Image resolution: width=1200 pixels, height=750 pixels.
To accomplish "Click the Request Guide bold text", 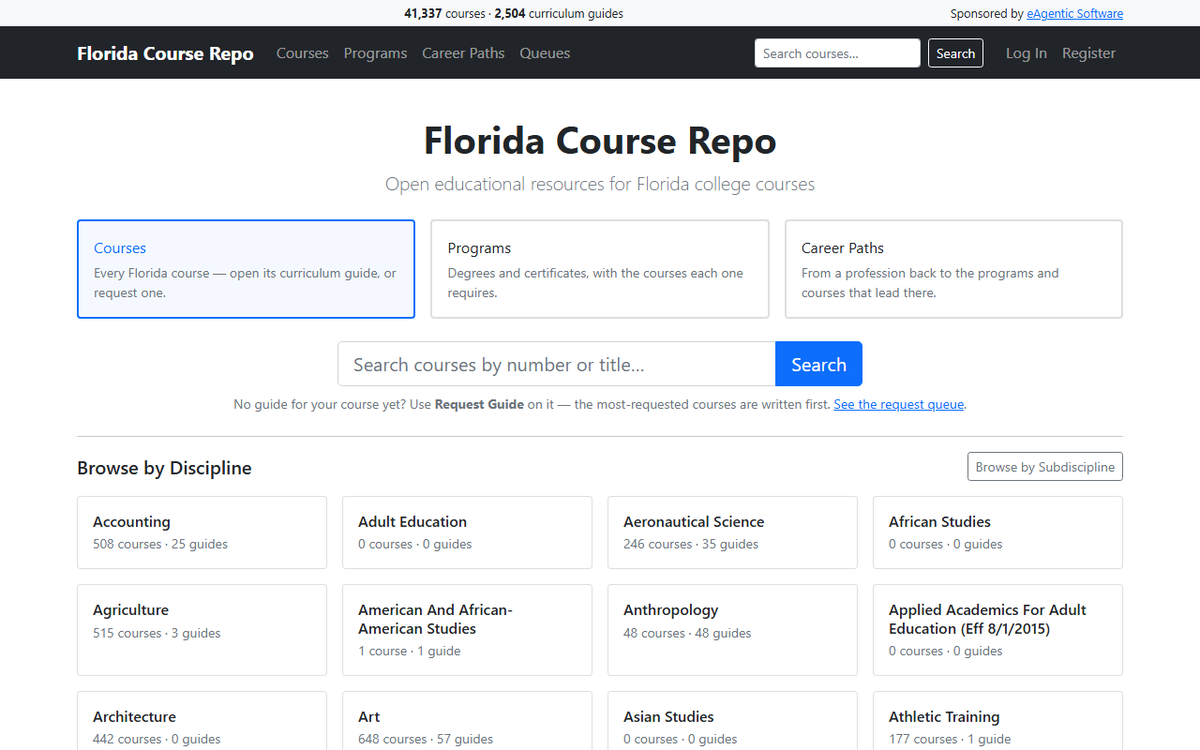I will pyautogui.click(x=479, y=405).
